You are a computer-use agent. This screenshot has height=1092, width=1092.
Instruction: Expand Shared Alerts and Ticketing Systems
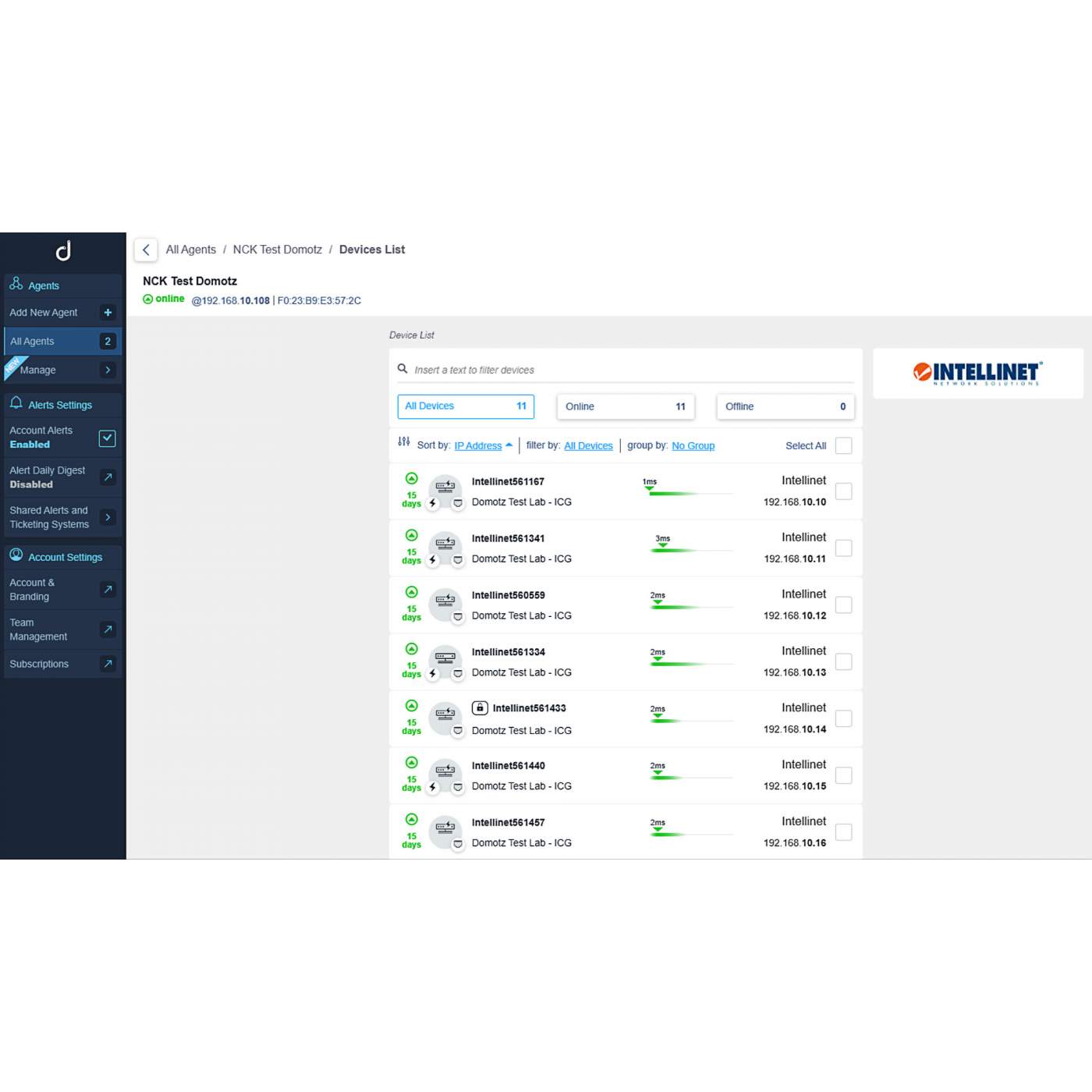(108, 517)
